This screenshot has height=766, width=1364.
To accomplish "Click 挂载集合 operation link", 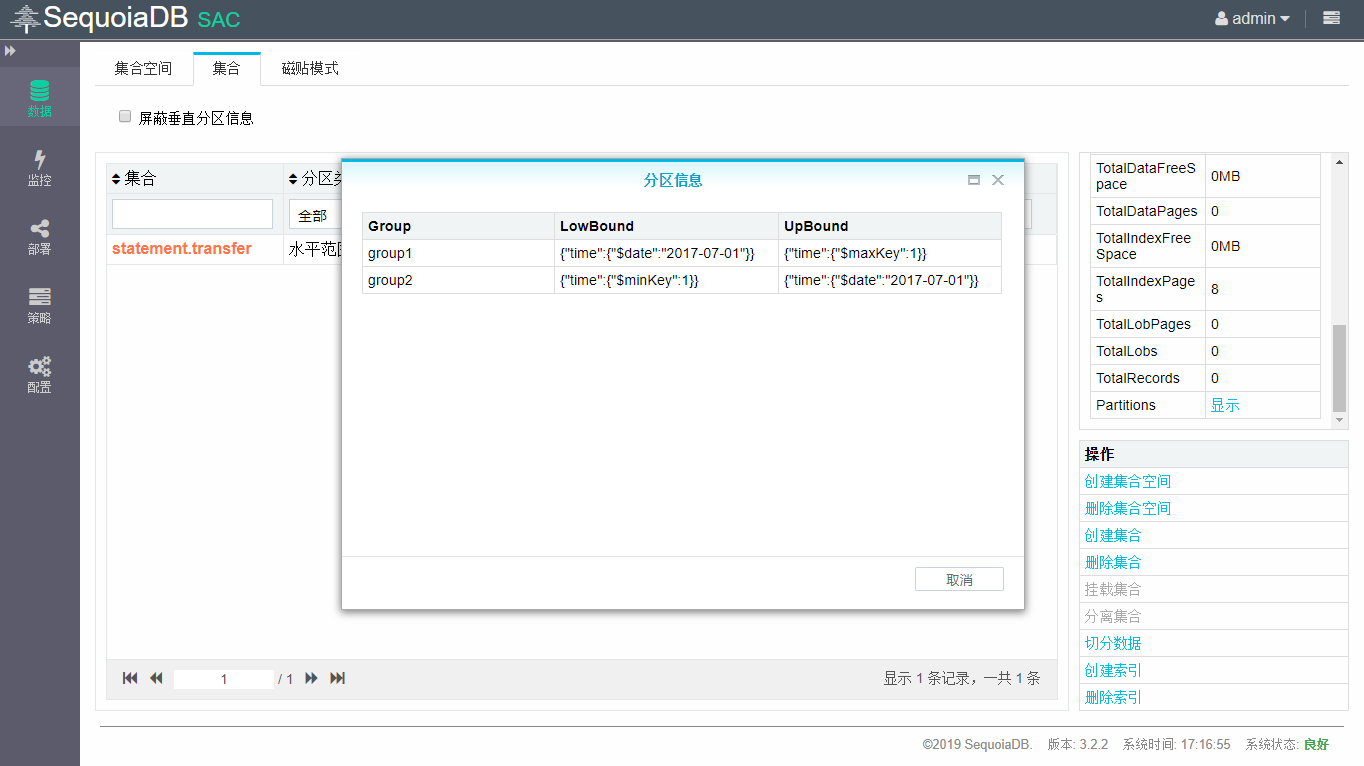I will coord(1113,589).
